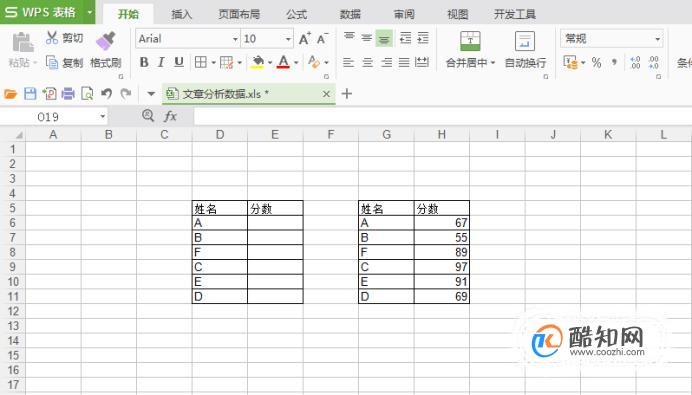The image size is (692, 395).
Task: Click the Cut (剪切) scissors icon
Action: (52, 38)
